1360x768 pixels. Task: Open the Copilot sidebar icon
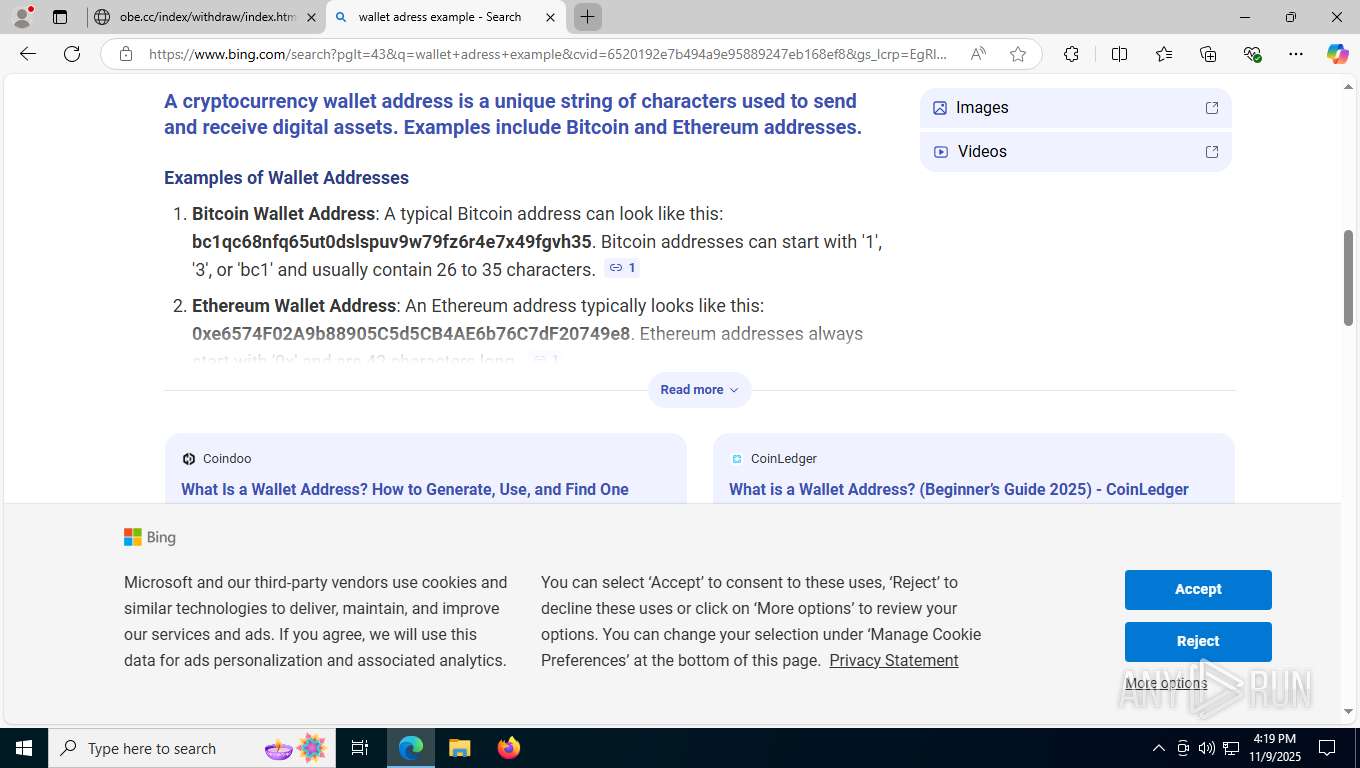[x=1338, y=54]
